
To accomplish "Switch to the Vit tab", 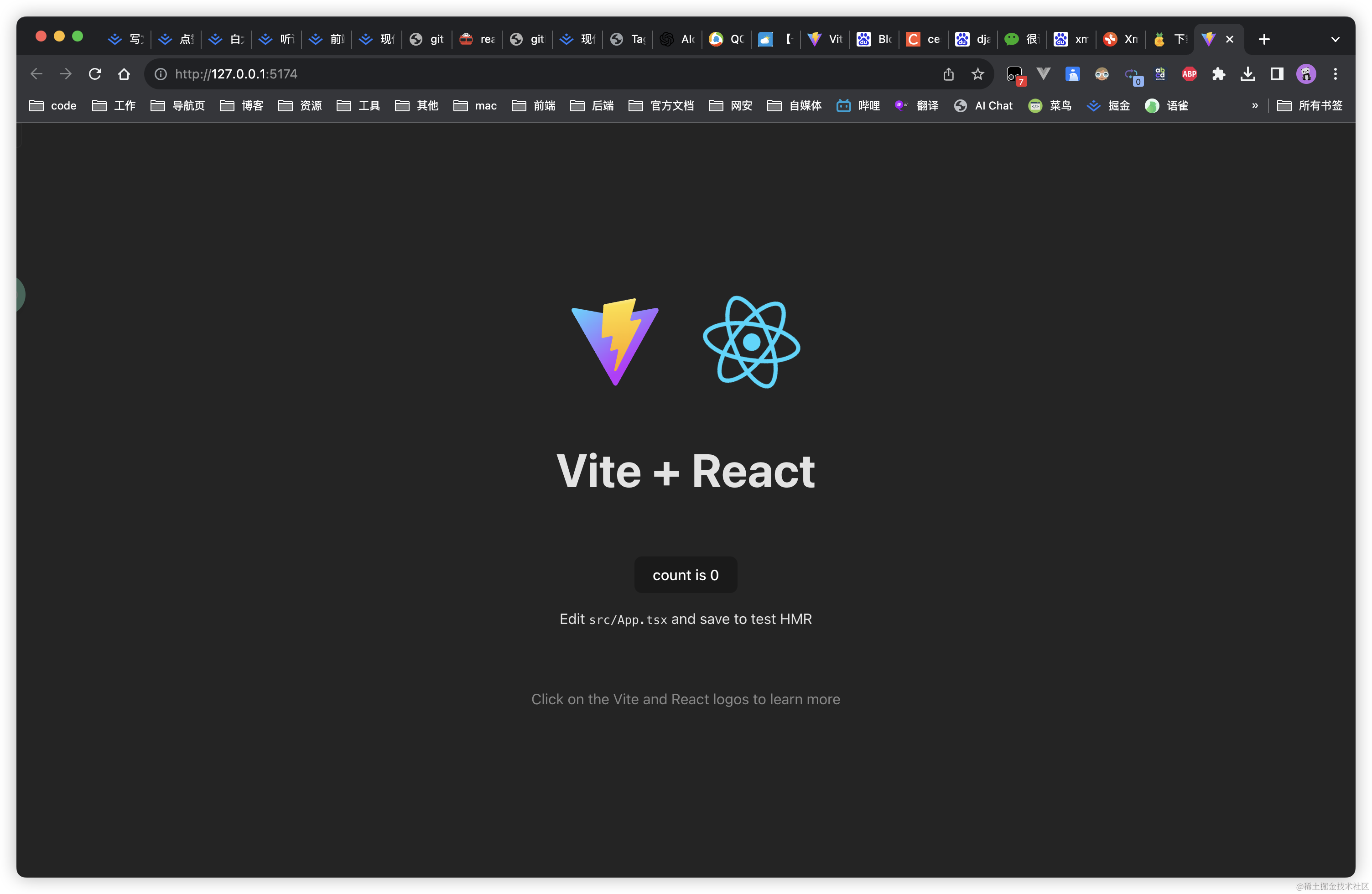I will click(x=826, y=39).
